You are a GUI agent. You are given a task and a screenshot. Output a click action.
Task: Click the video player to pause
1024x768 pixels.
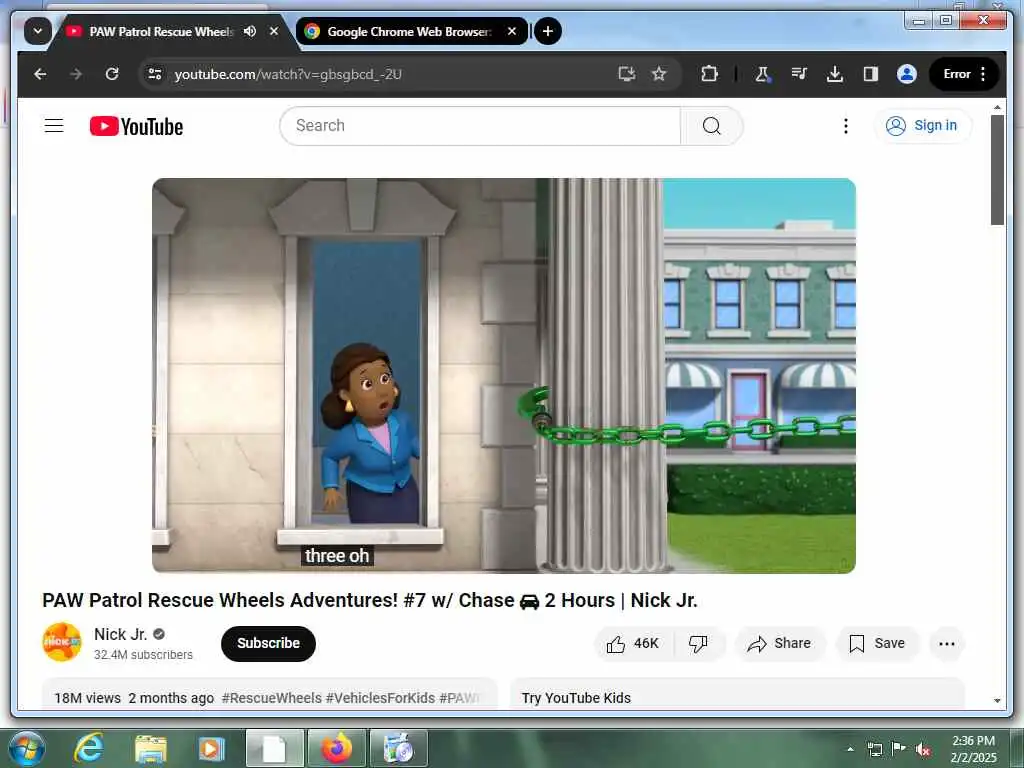point(504,376)
